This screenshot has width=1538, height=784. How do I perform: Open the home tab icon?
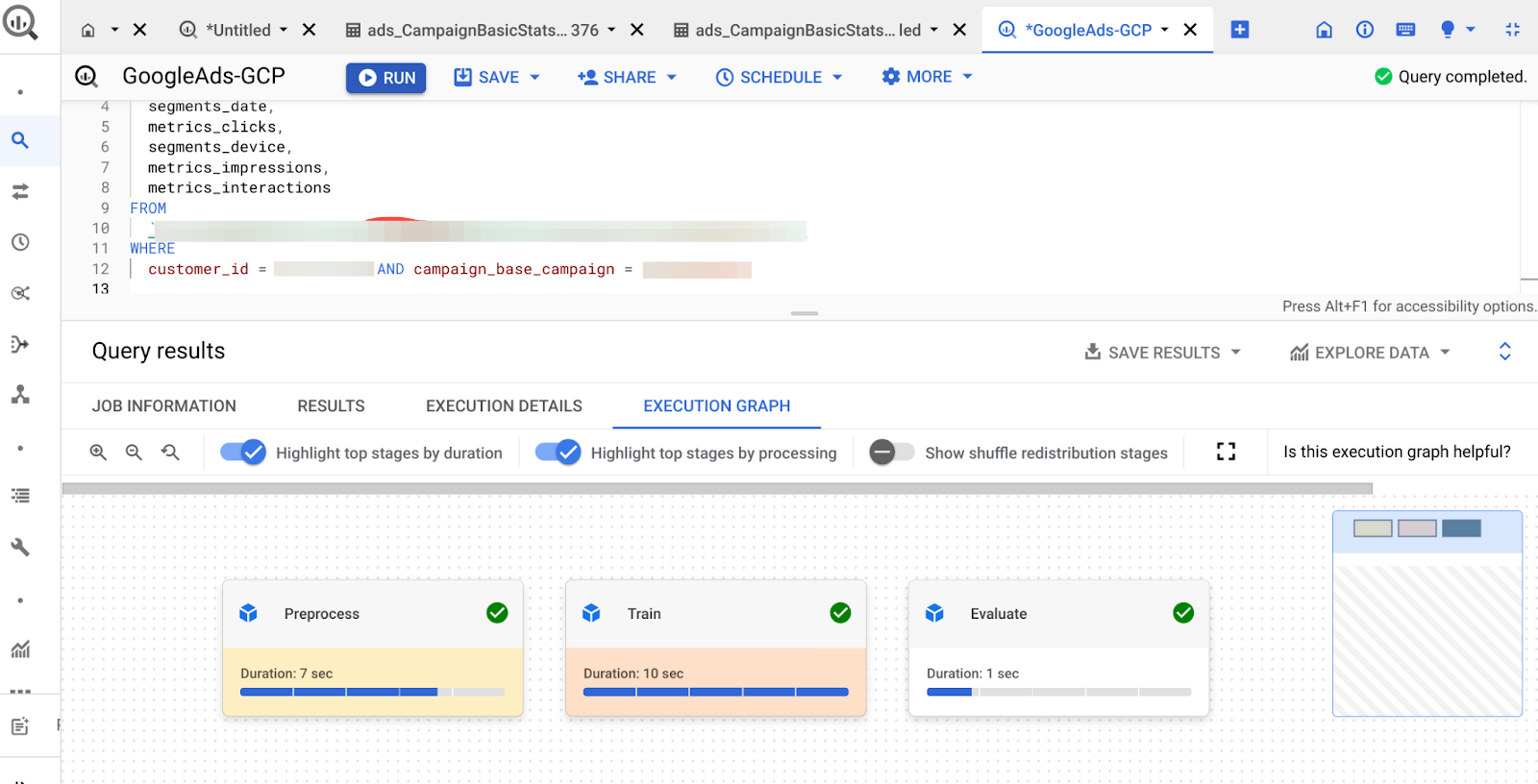coord(88,30)
